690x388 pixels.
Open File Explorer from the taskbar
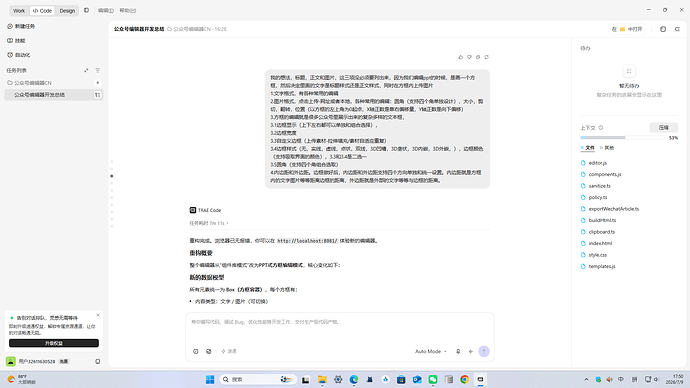pyautogui.click(x=322, y=379)
